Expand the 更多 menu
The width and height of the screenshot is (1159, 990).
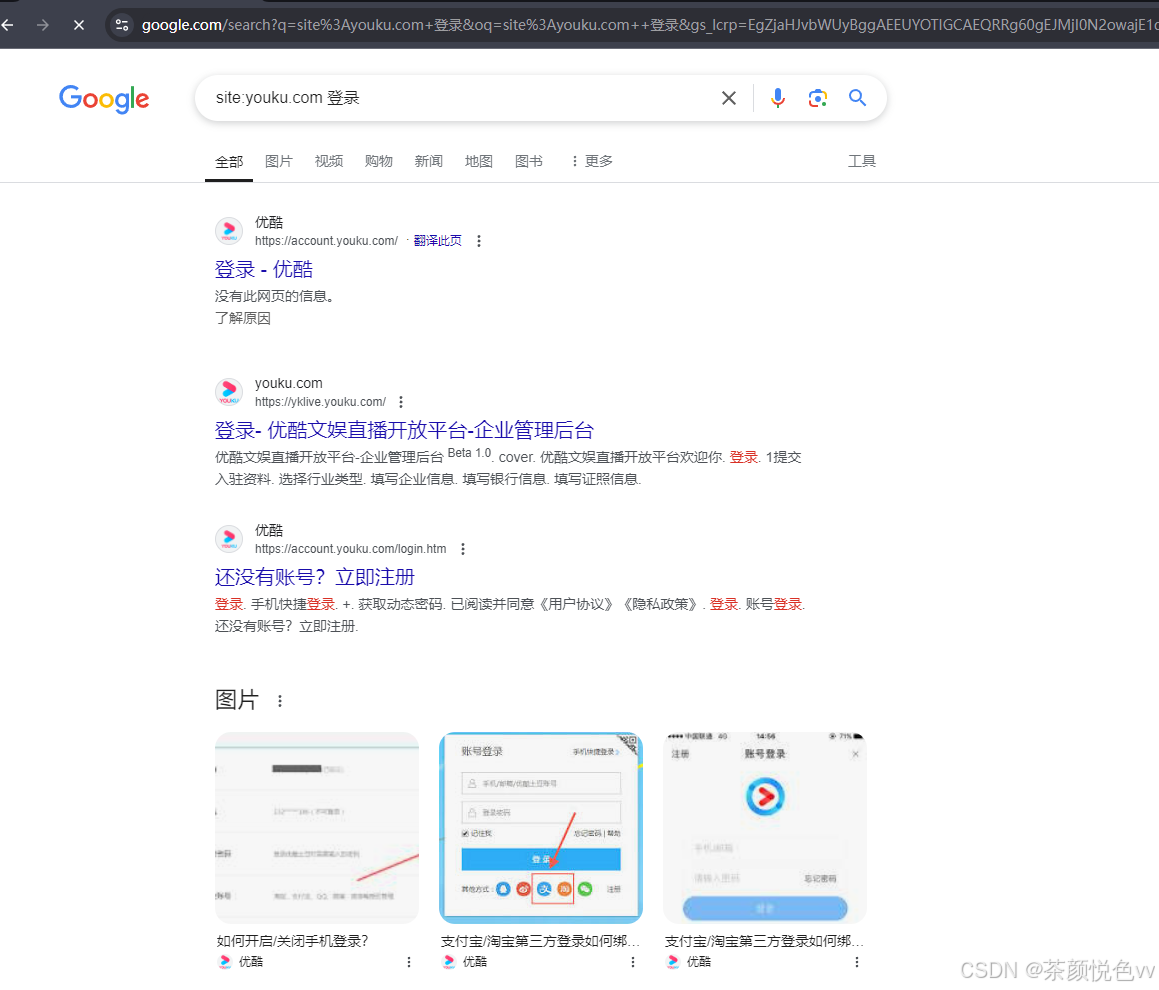click(591, 161)
